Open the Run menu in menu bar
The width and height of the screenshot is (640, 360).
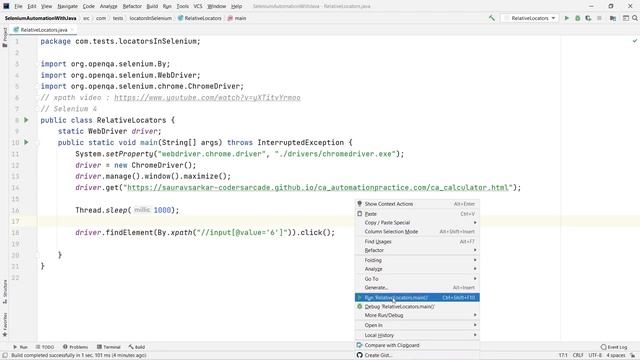tap(167, 6)
